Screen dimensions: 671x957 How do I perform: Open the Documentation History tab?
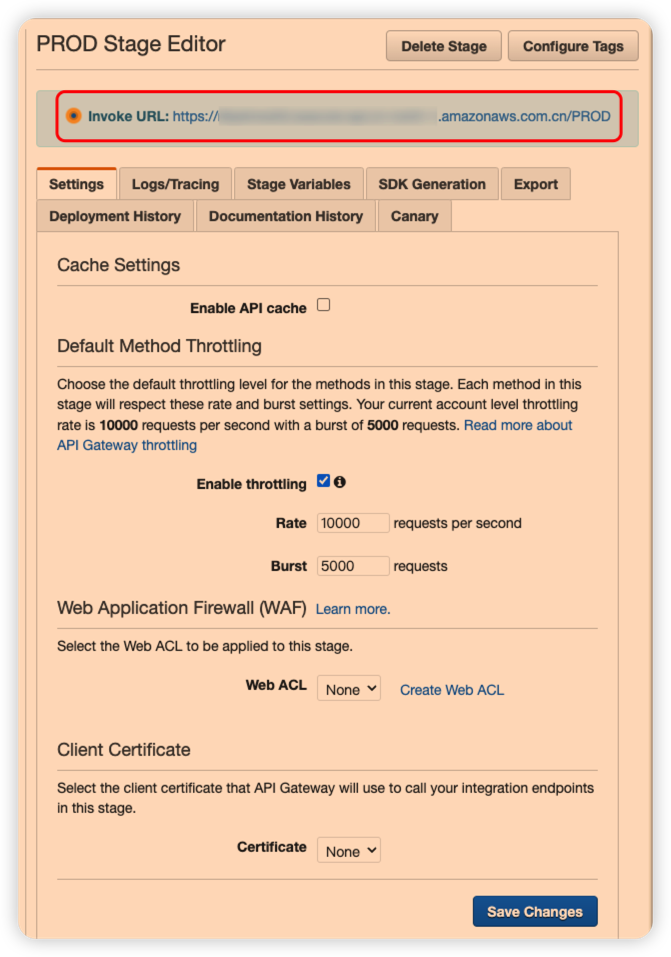tap(285, 216)
